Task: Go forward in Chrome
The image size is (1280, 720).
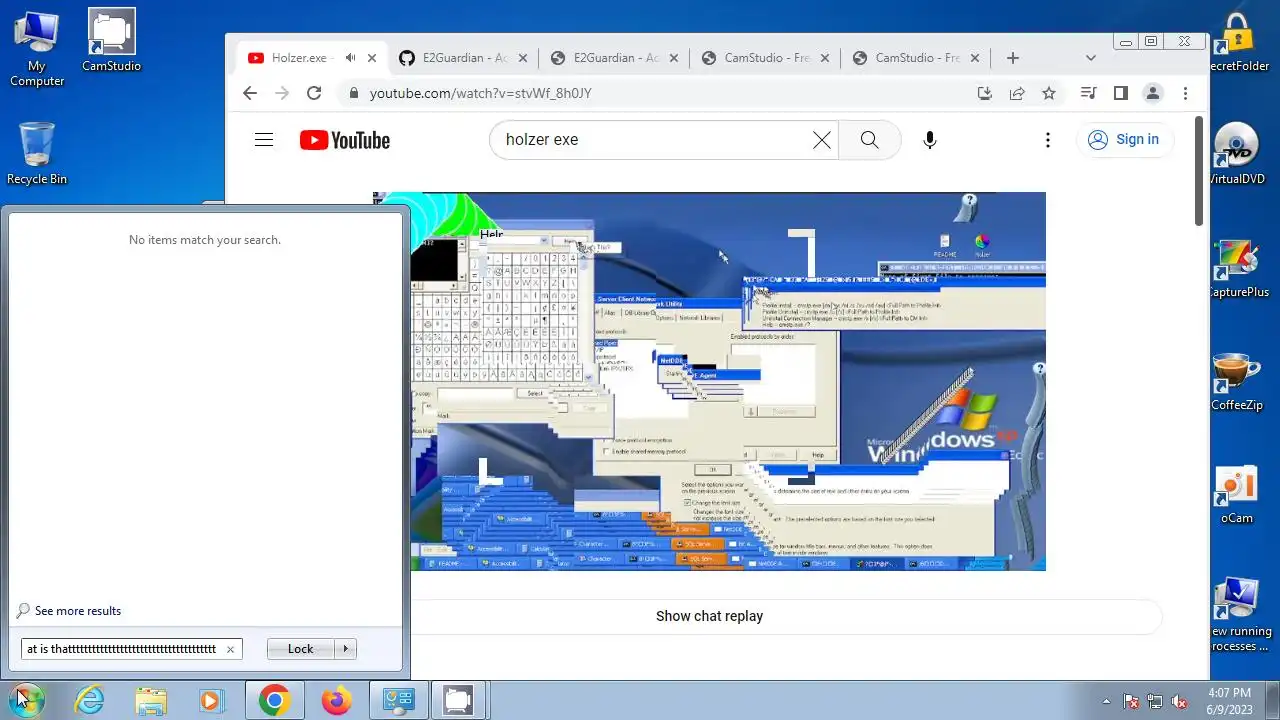Action: [282, 93]
